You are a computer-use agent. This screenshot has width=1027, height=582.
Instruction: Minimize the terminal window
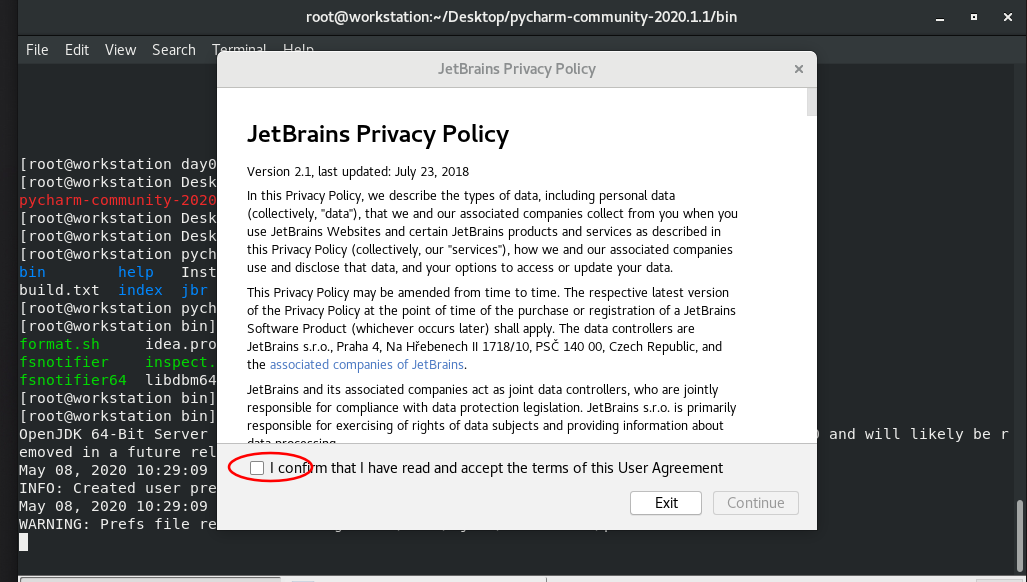click(x=940, y=18)
